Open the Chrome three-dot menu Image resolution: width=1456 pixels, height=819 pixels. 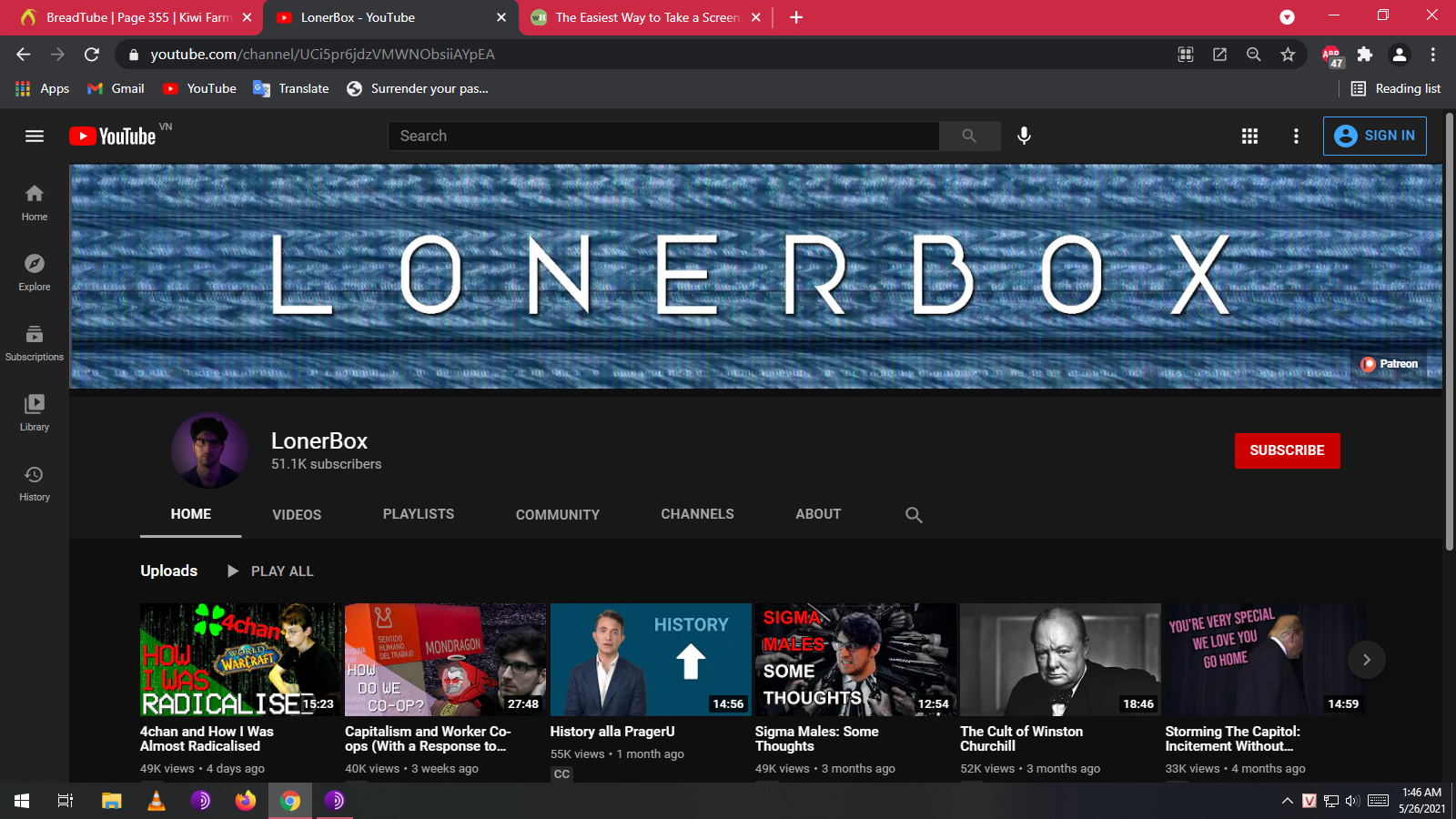tap(1432, 55)
